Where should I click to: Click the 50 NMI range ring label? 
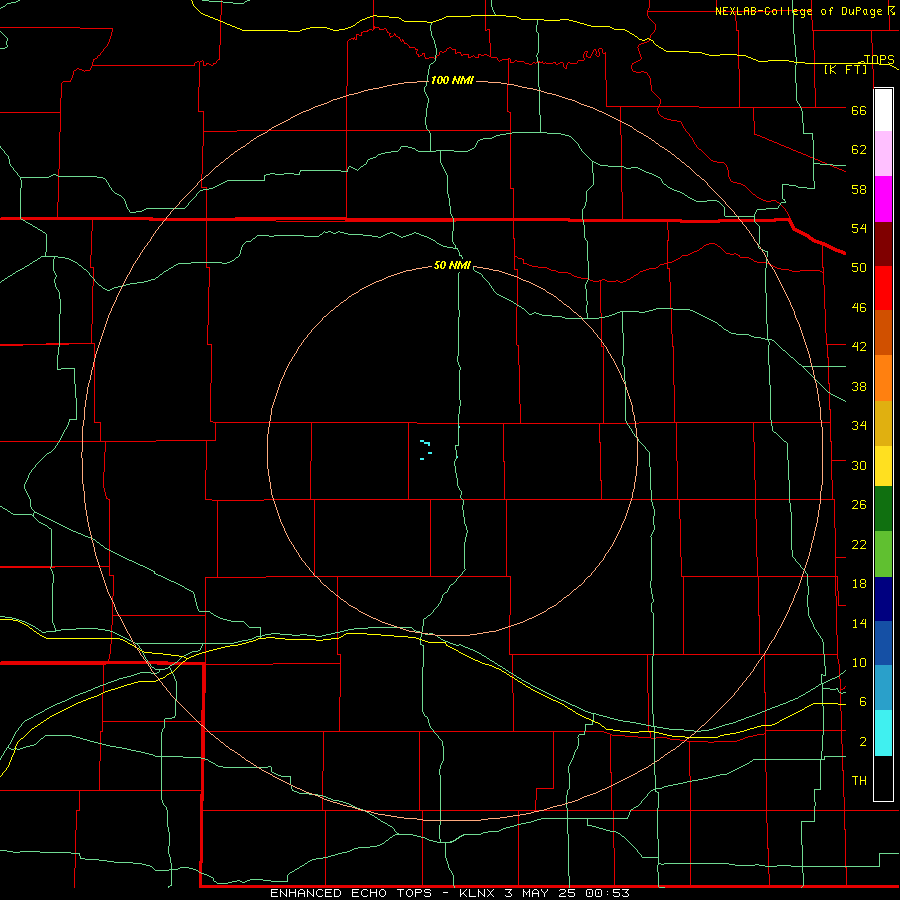452,265
